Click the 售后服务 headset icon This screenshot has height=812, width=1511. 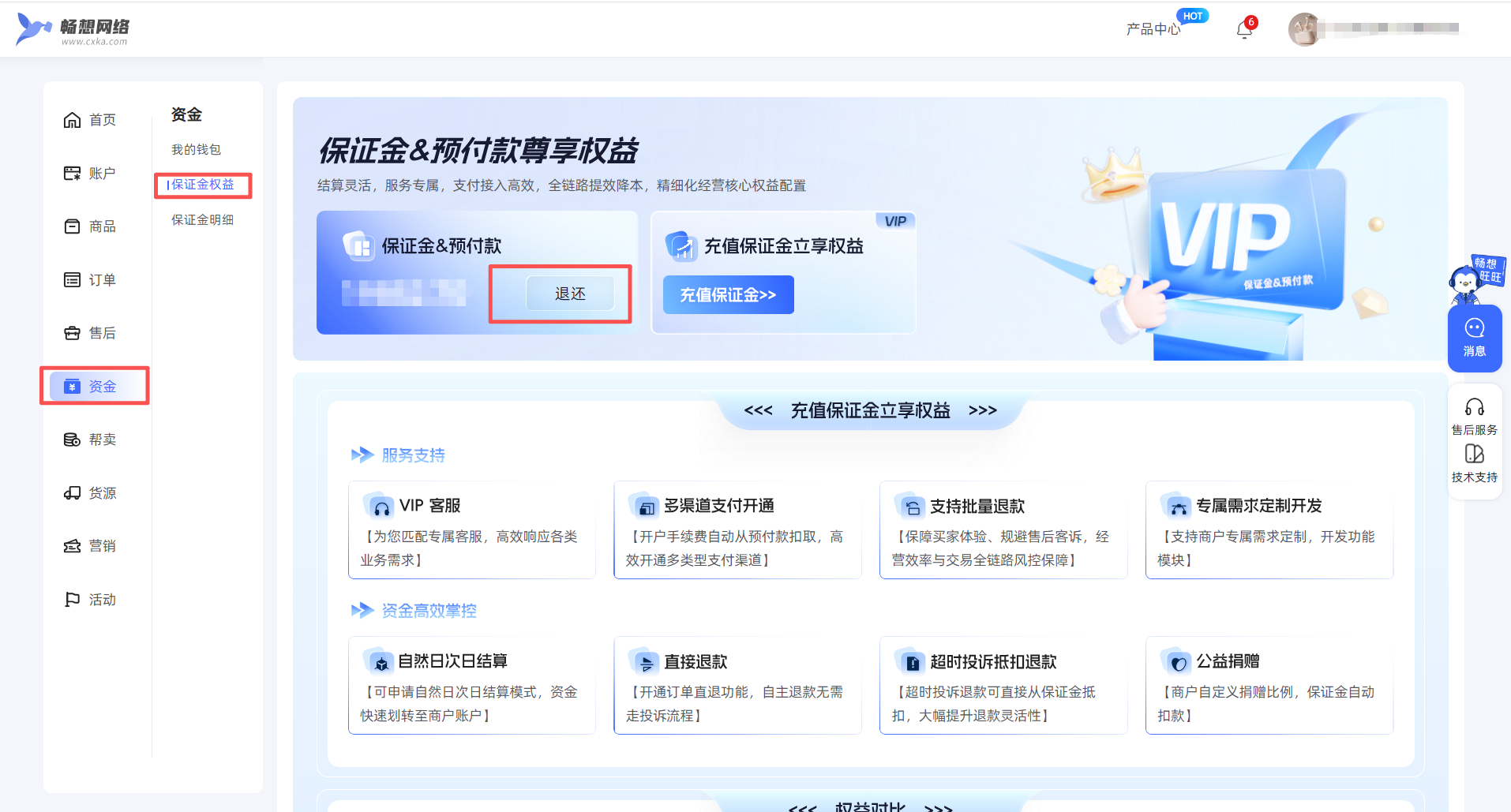pos(1474,407)
